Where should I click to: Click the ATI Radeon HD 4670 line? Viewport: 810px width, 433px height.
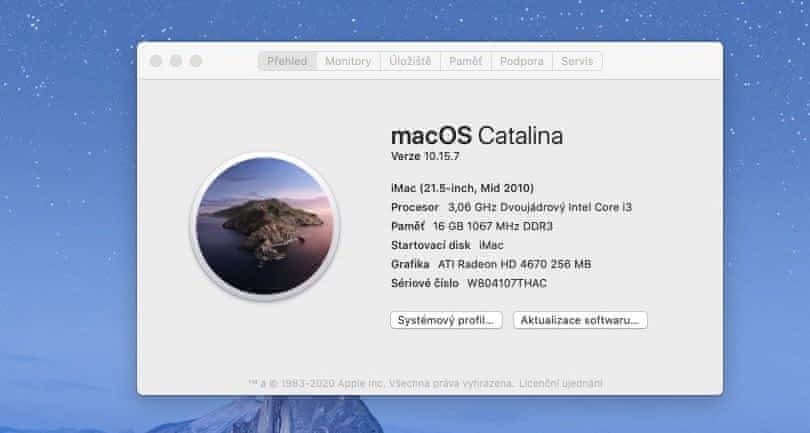[x=491, y=264]
